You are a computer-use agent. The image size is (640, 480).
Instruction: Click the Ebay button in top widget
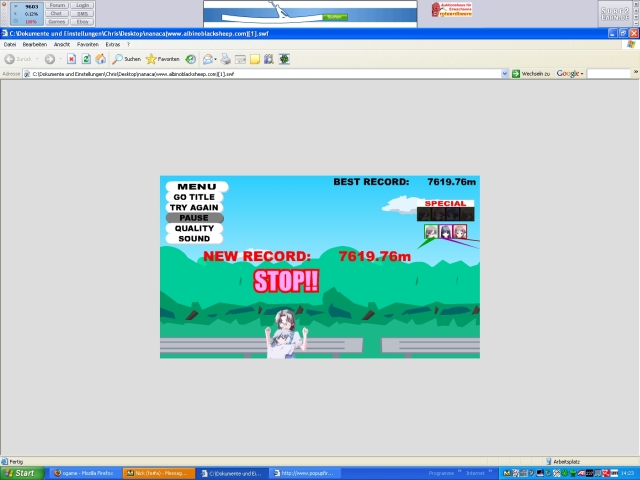(82, 22)
